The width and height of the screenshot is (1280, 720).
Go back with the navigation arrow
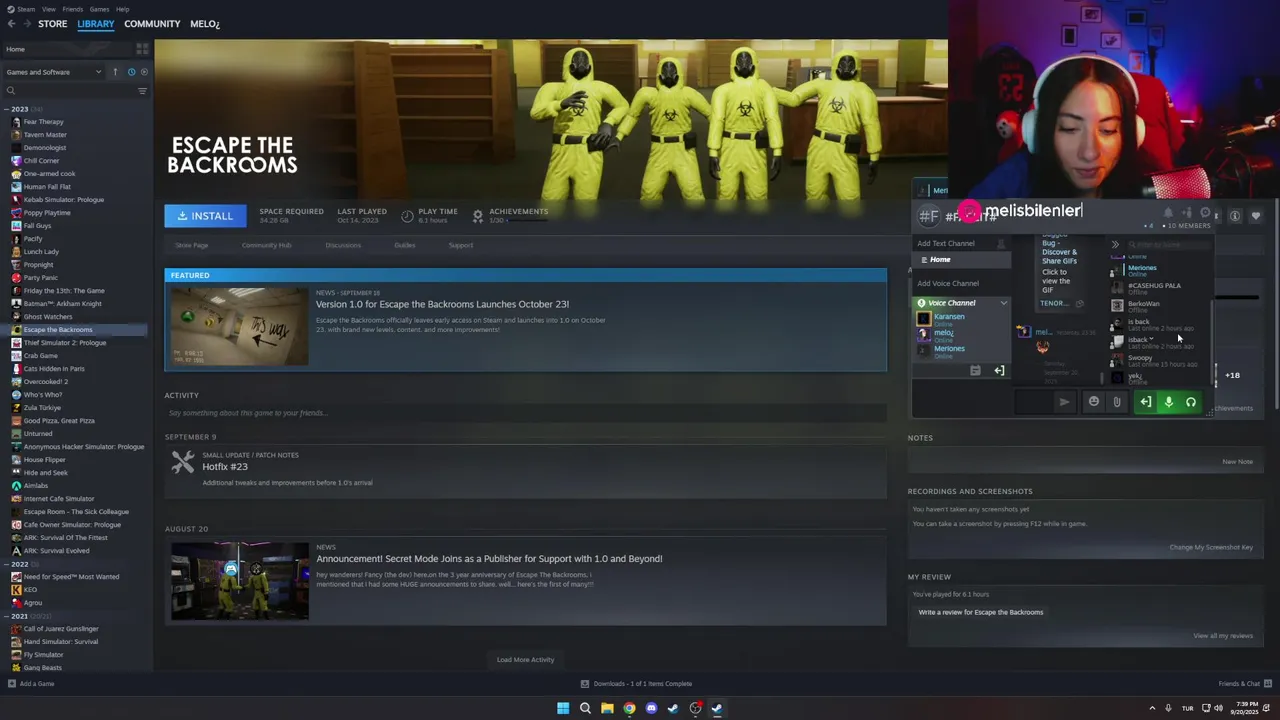pyautogui.click(x=10, y=23)
